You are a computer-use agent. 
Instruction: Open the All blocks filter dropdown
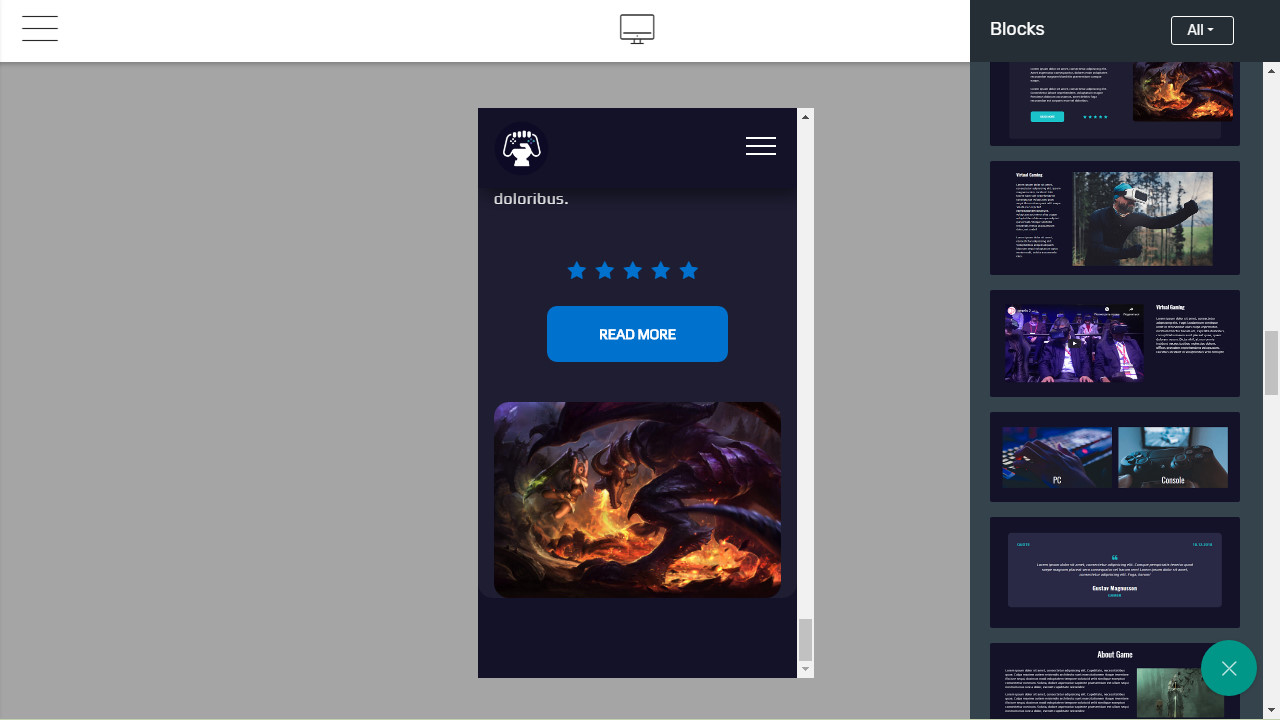pyautogui.click(x=1202, y=30)
